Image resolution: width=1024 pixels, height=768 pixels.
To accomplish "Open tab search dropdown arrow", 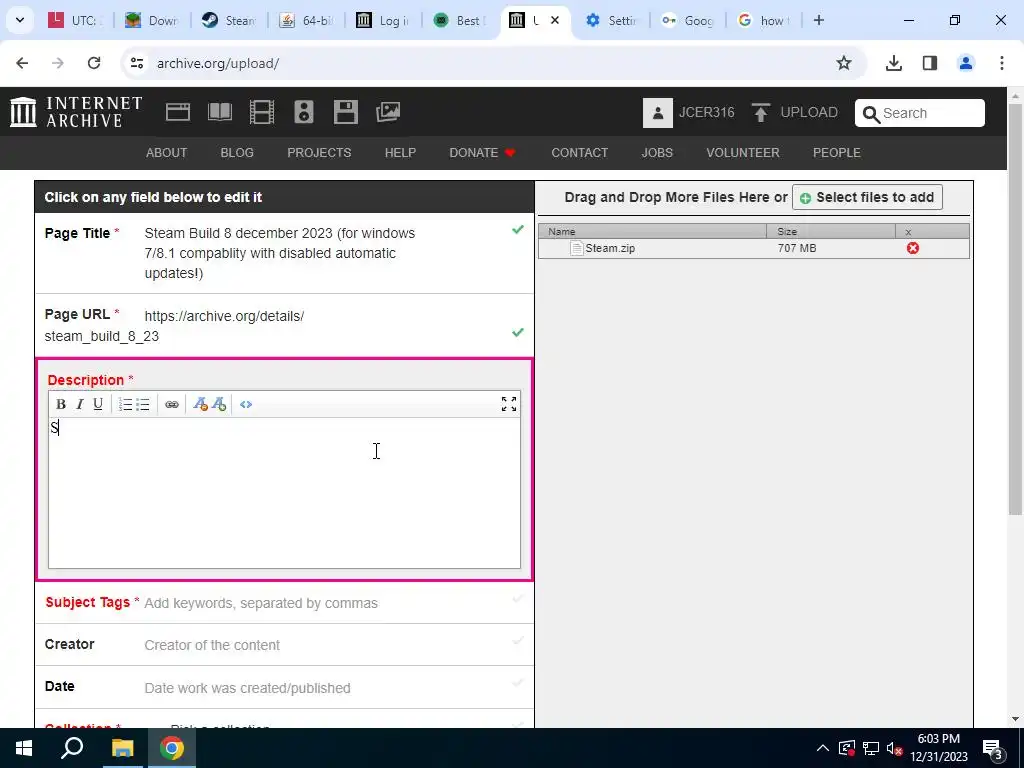I will coord(20,20).
